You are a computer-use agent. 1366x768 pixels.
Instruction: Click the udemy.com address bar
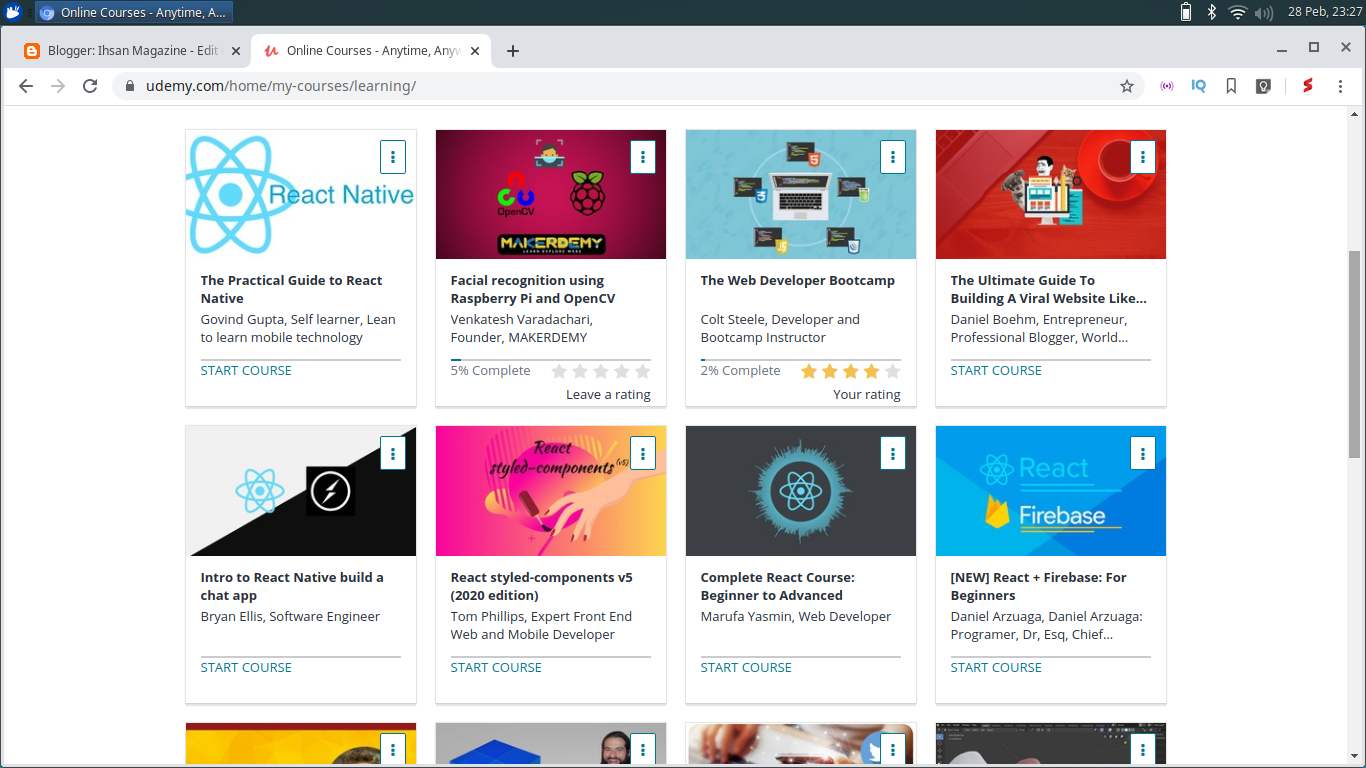click(629, 86)
